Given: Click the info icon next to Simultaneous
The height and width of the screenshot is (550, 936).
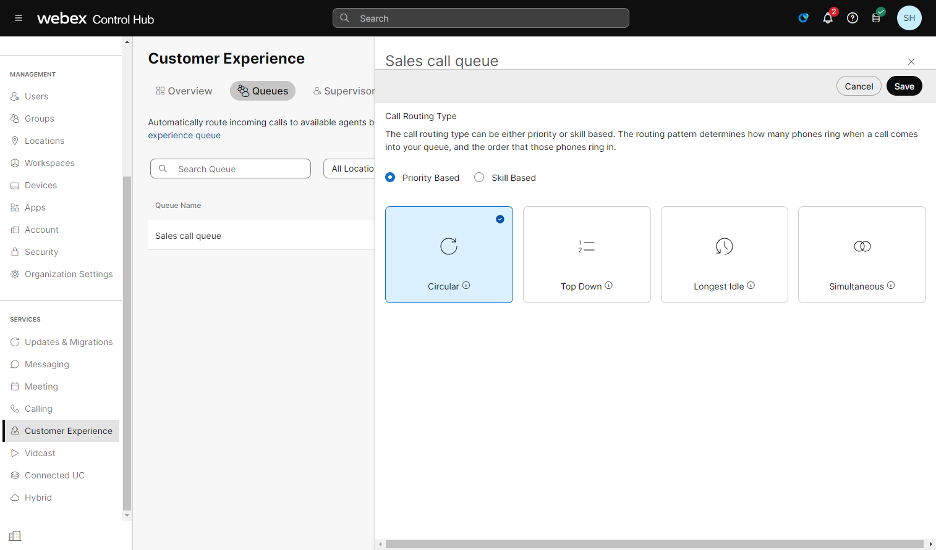Looking at the screenshot, I should click(891, 285).
